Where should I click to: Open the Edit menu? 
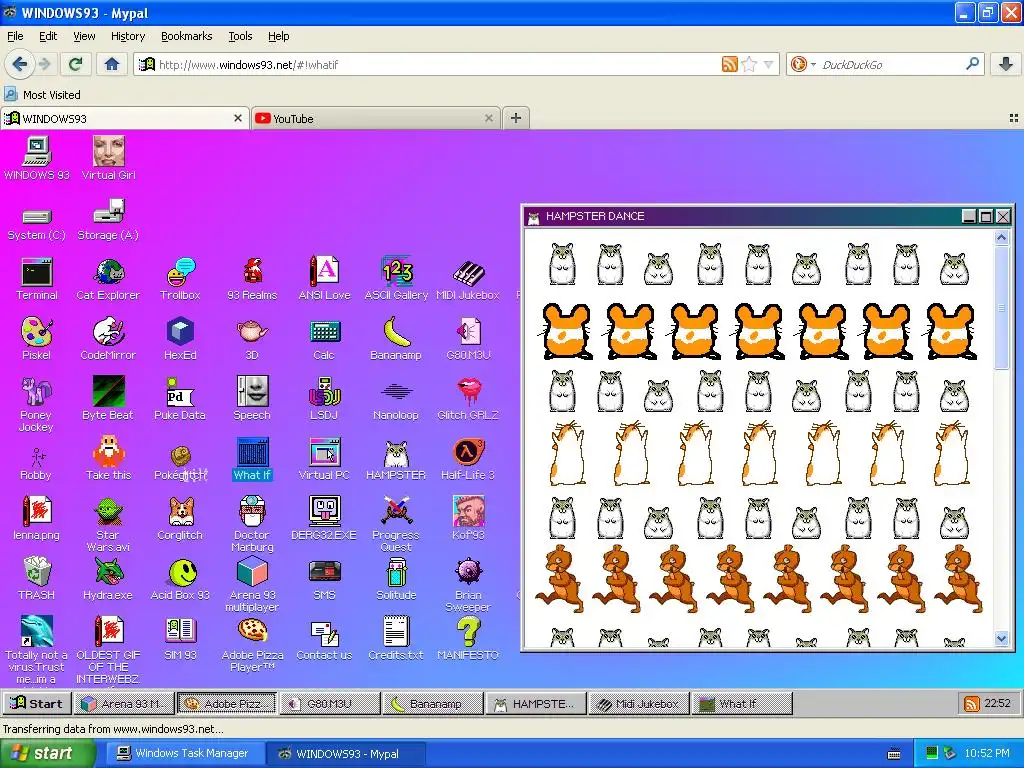(48, 36)
